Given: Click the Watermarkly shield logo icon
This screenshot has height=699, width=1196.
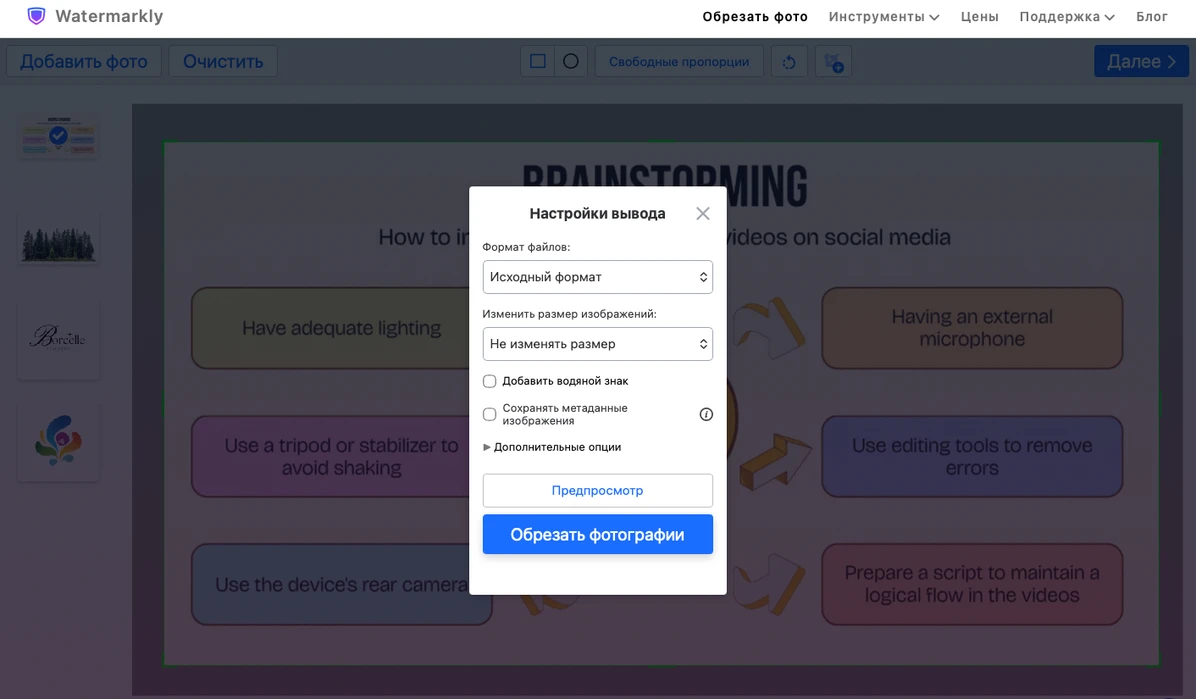Looking at the screenshot, I should pyautogui.click(x=36, y=16).
